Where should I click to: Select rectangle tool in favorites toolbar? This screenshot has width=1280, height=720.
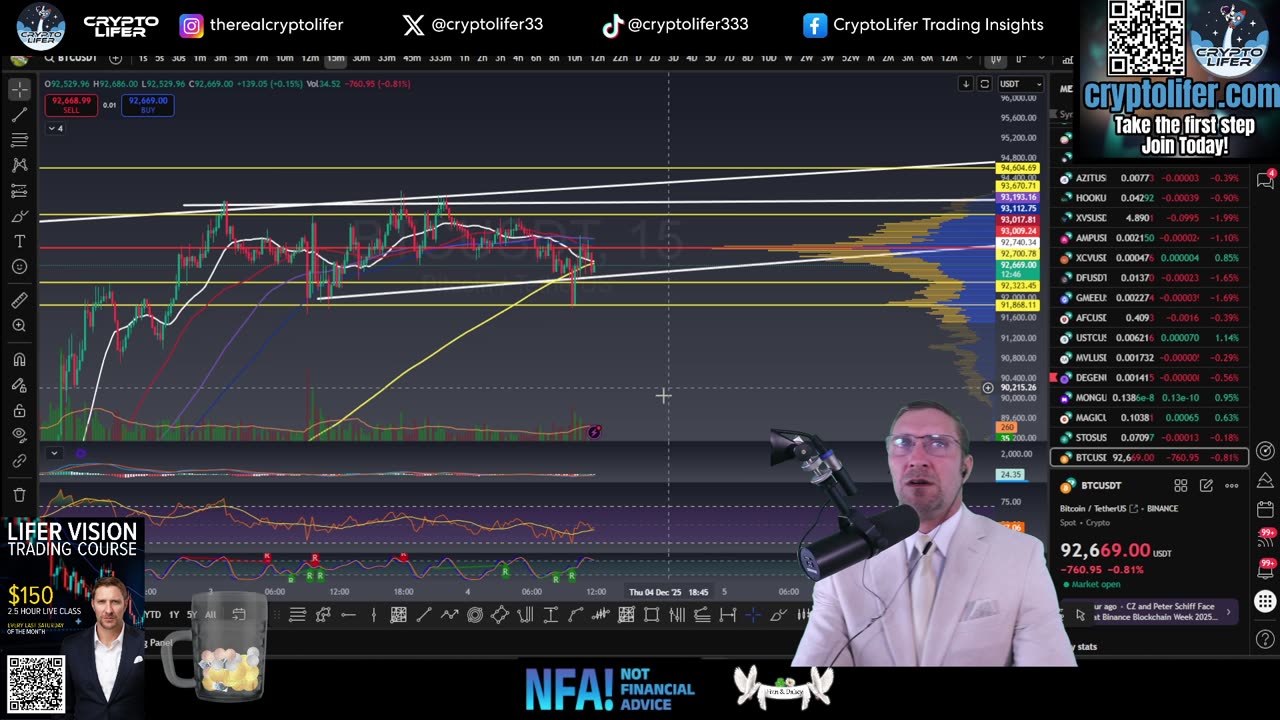[x=651, y=615]
